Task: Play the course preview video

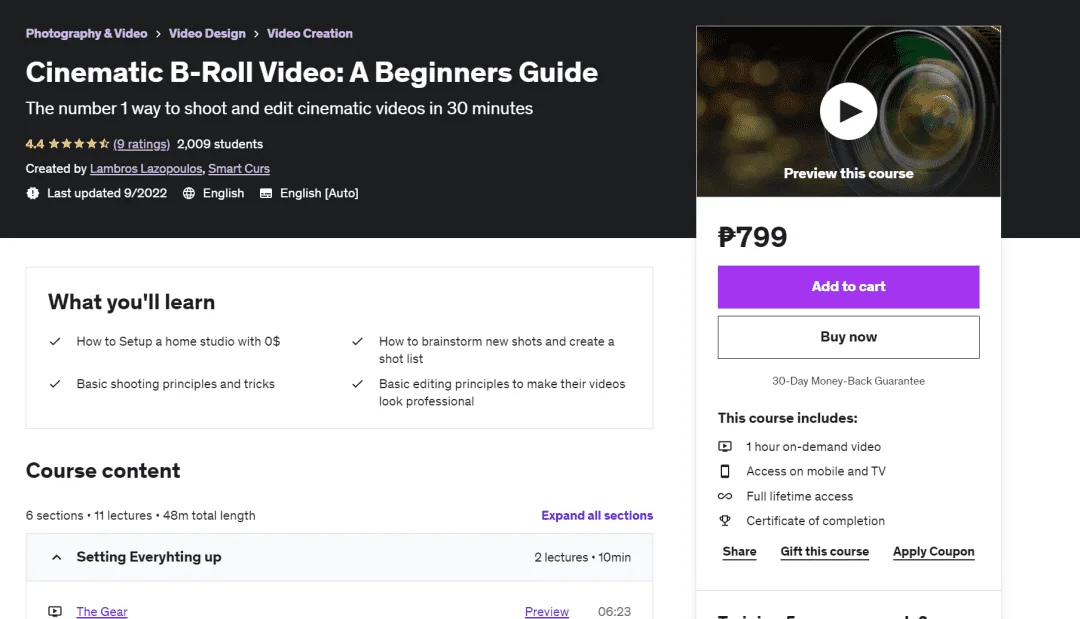Action: 848,111
